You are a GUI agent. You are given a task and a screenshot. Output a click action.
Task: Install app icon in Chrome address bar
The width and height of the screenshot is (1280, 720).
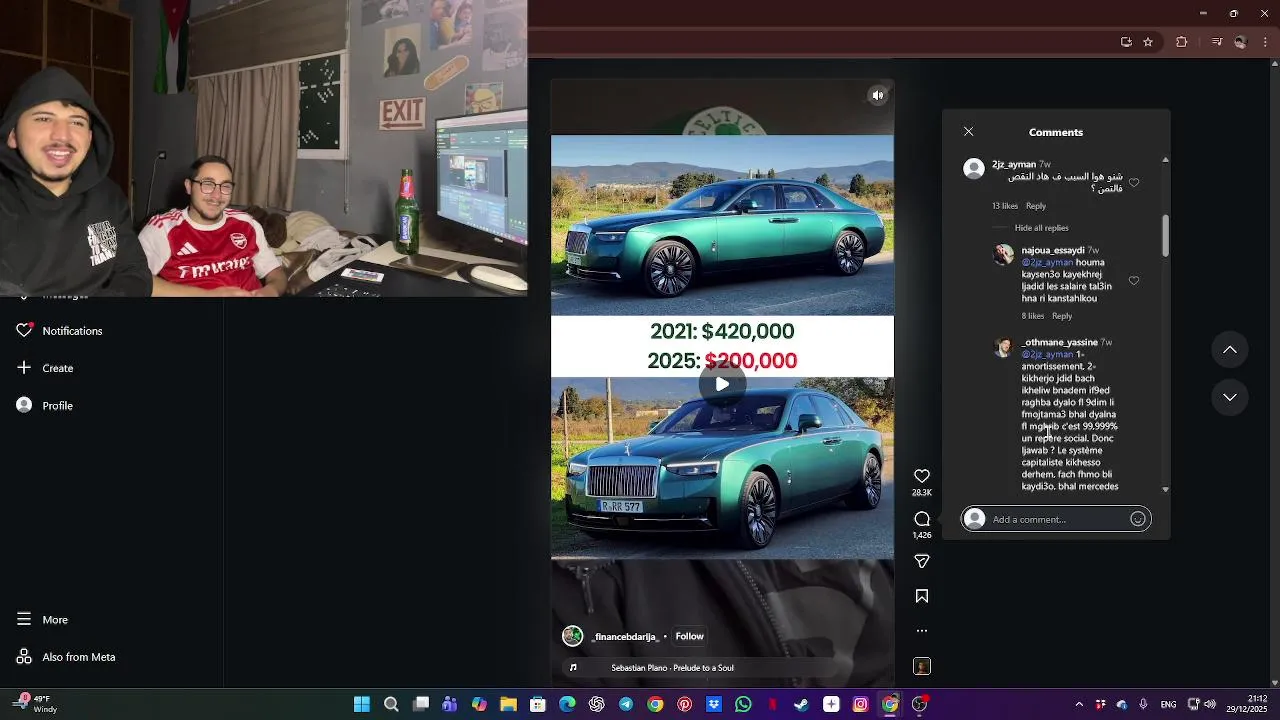[x=1126, y=42]
